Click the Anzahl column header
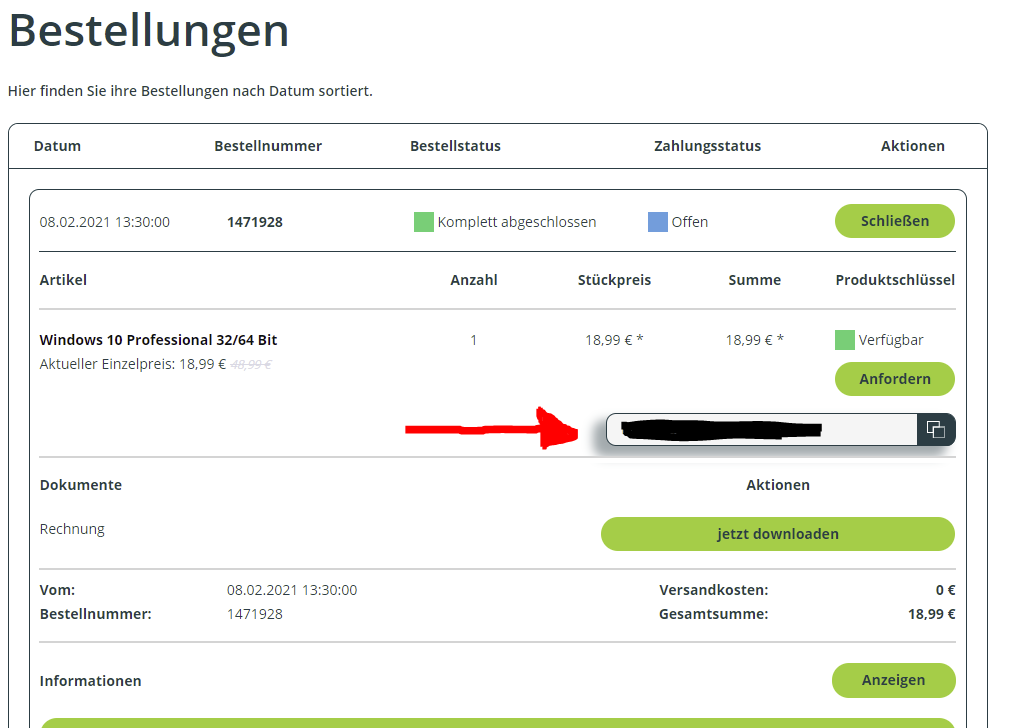This screenshot has width=1017, height=728. click(474, 280)
